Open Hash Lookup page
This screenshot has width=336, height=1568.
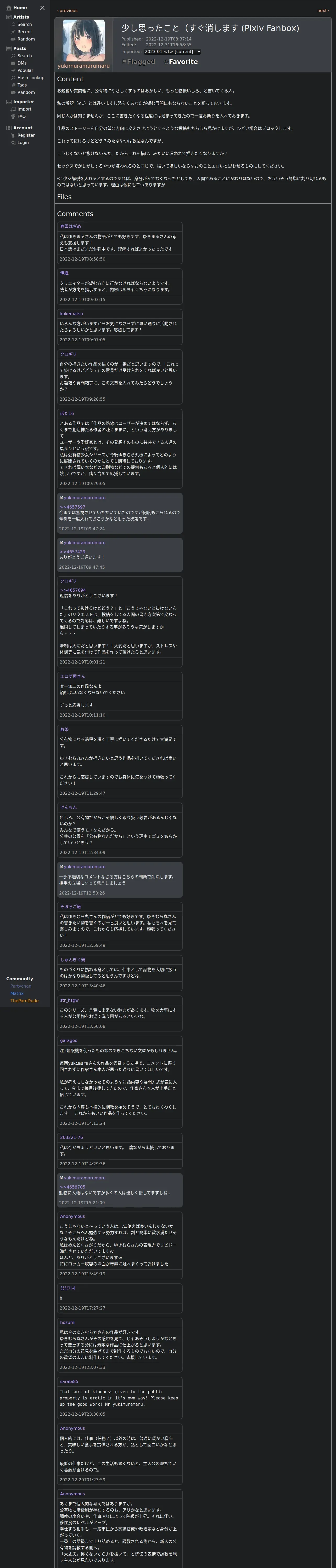(31, 78)
